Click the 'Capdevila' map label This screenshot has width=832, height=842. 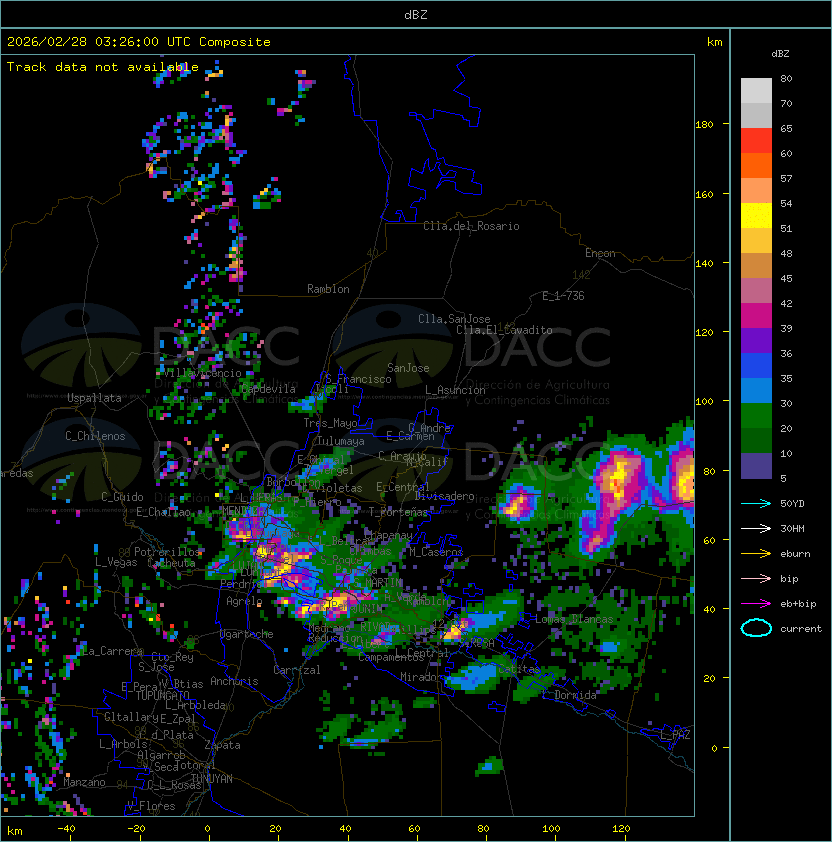[268, 389]
